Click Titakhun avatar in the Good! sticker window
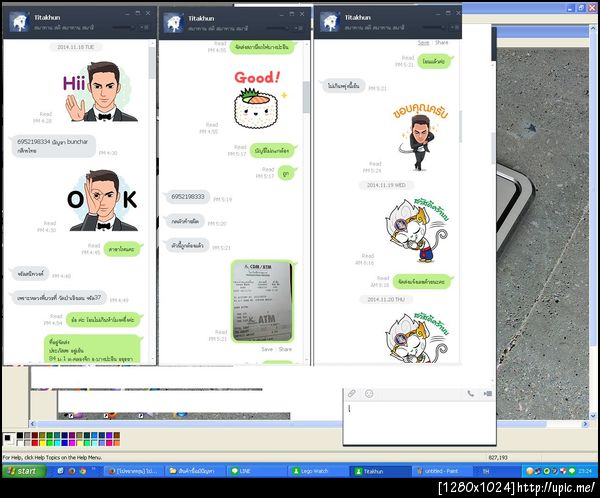The width and height of the screenshot is (600, 498). click(173, 22)
